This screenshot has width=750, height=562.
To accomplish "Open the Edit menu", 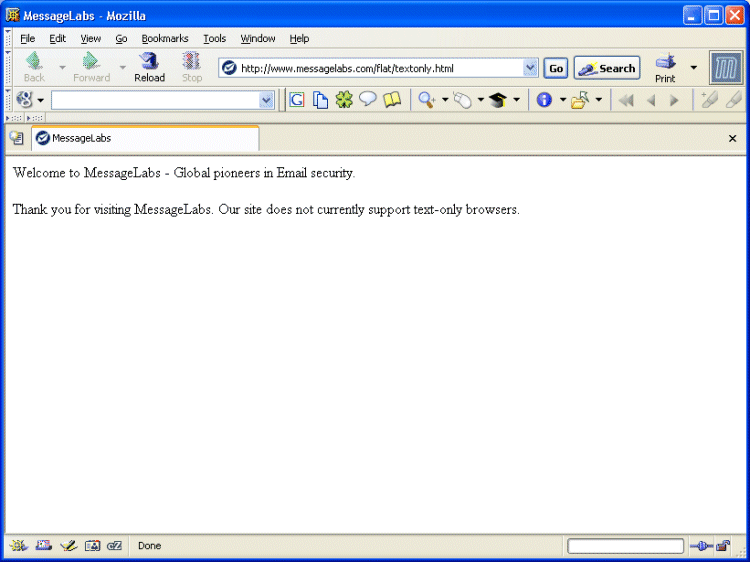I will 57,39.
